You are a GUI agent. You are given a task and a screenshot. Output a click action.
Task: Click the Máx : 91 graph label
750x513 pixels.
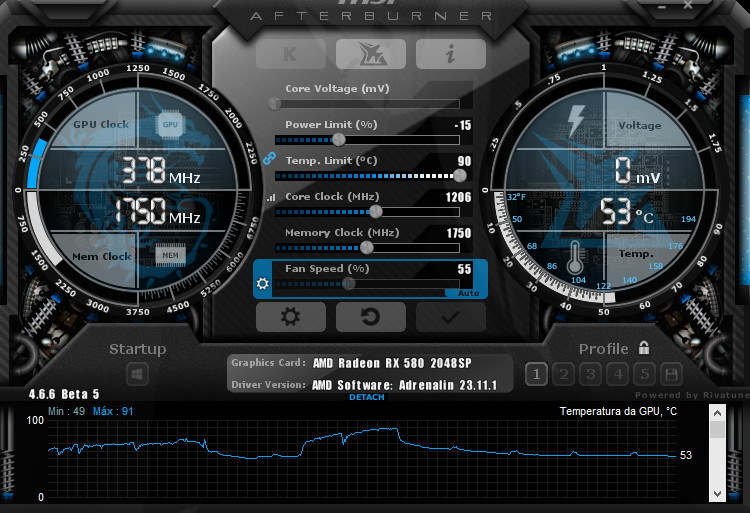113,411
